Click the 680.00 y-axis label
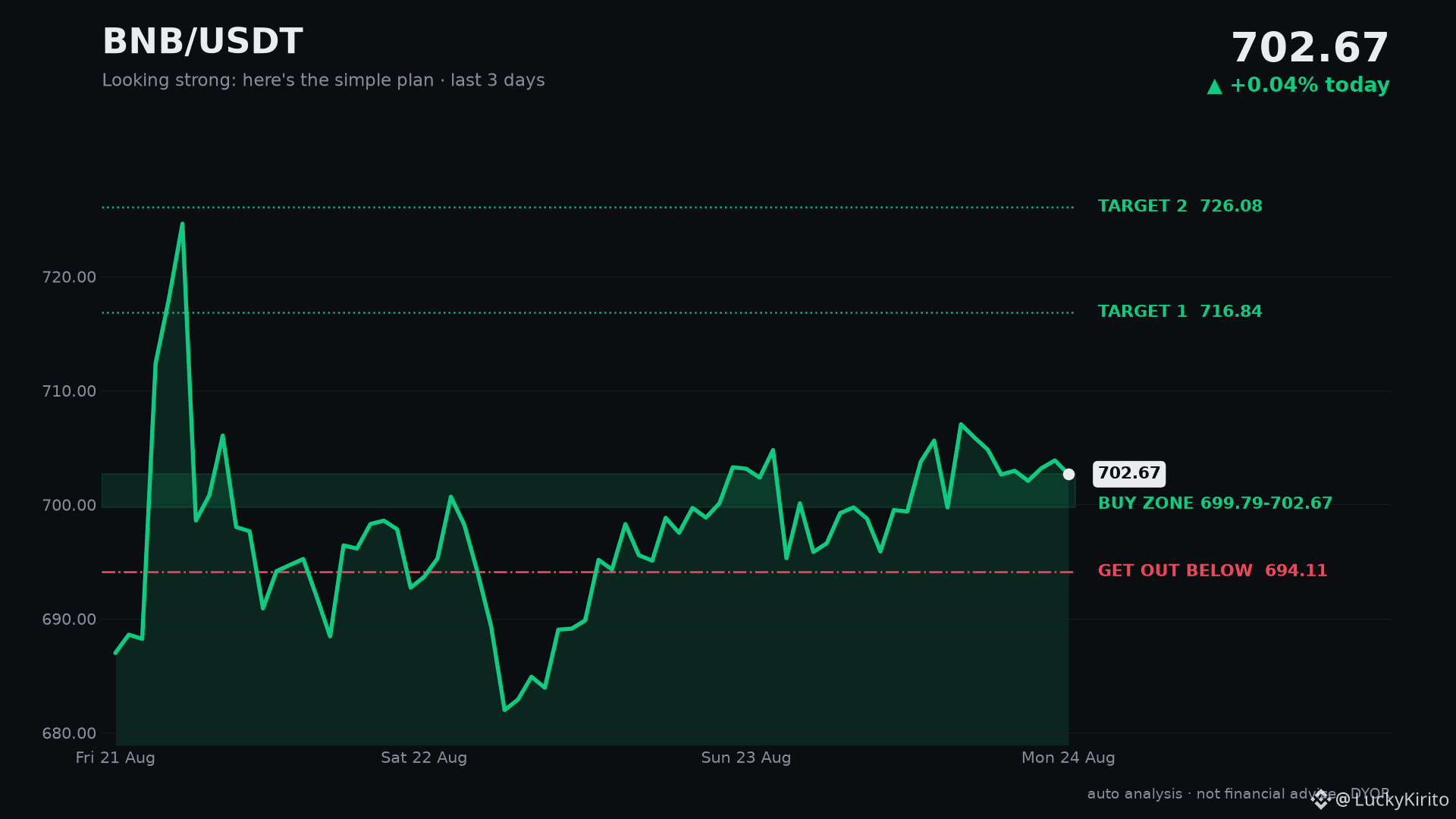Viewport: 1456px width, 819px height. point(69,733)
